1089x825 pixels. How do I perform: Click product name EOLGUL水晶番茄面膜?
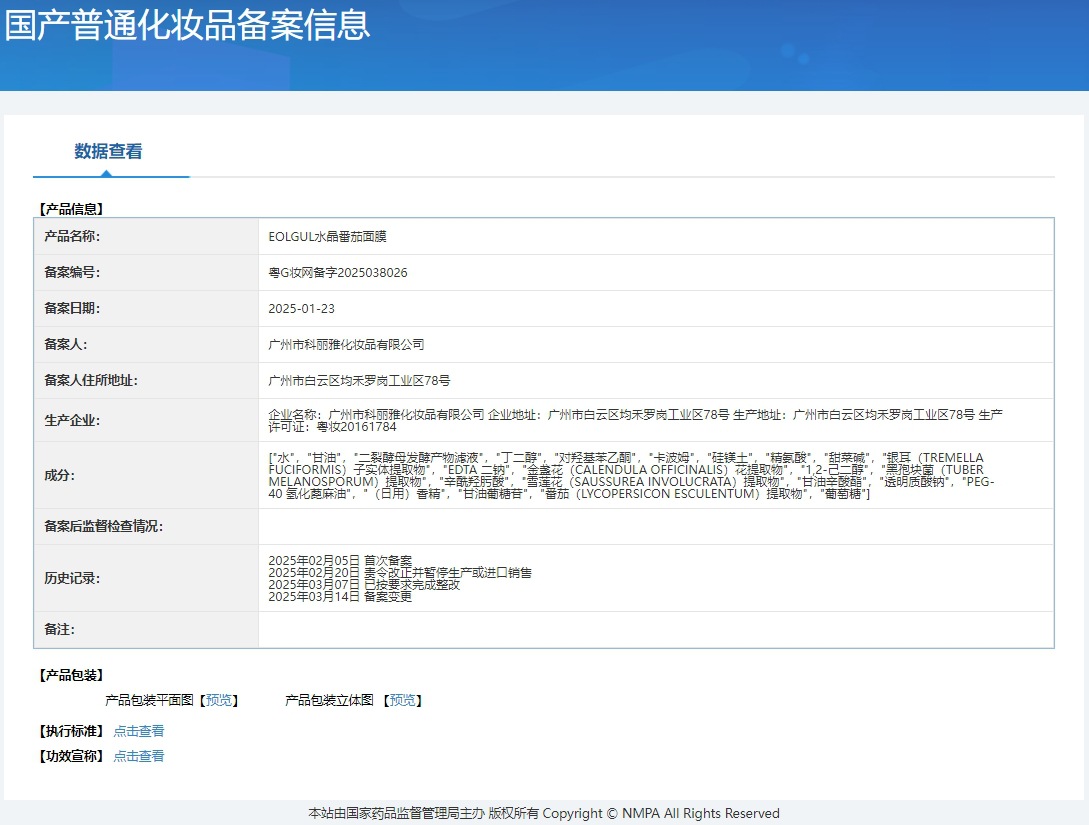pos(327,237)
